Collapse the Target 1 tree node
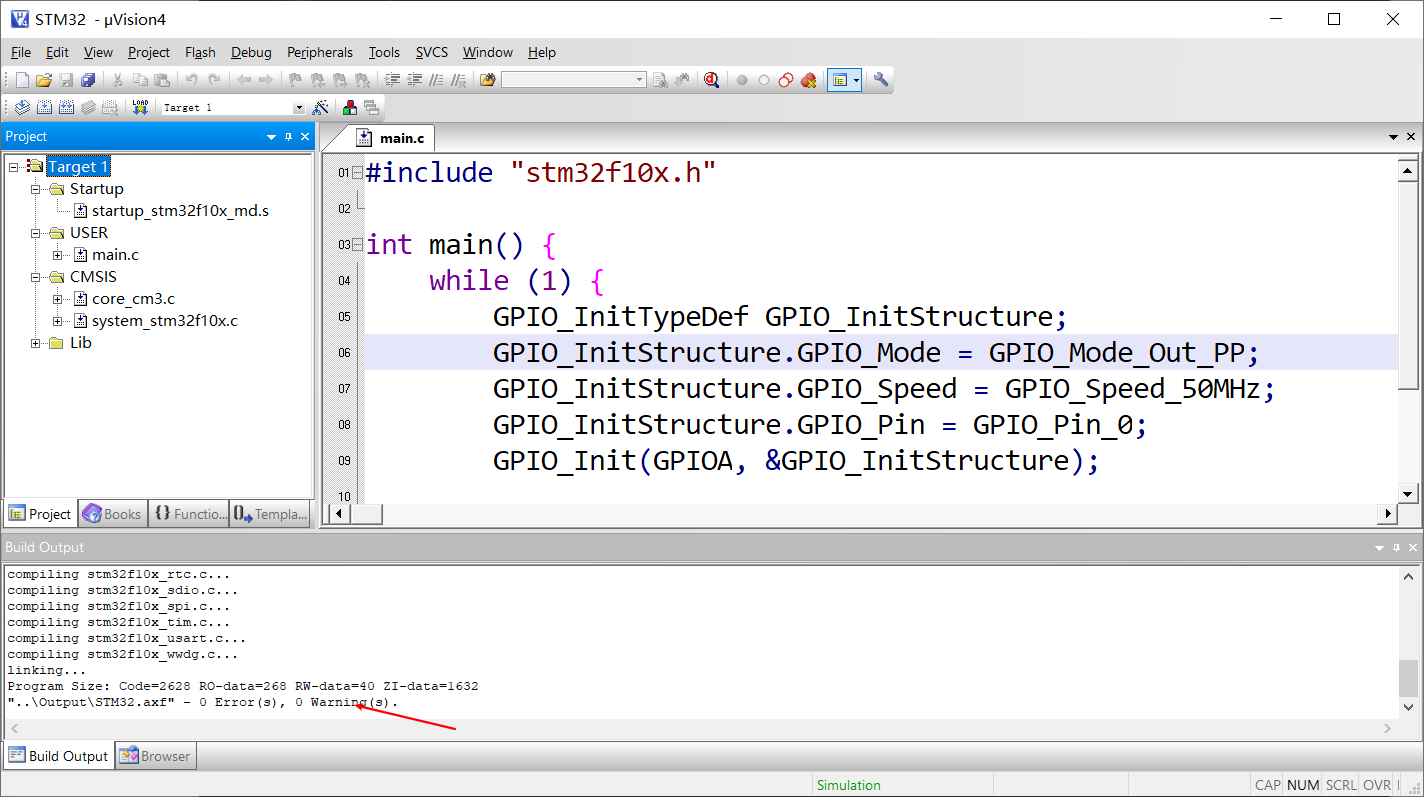 pyautogui.click(x=14, y=167)
